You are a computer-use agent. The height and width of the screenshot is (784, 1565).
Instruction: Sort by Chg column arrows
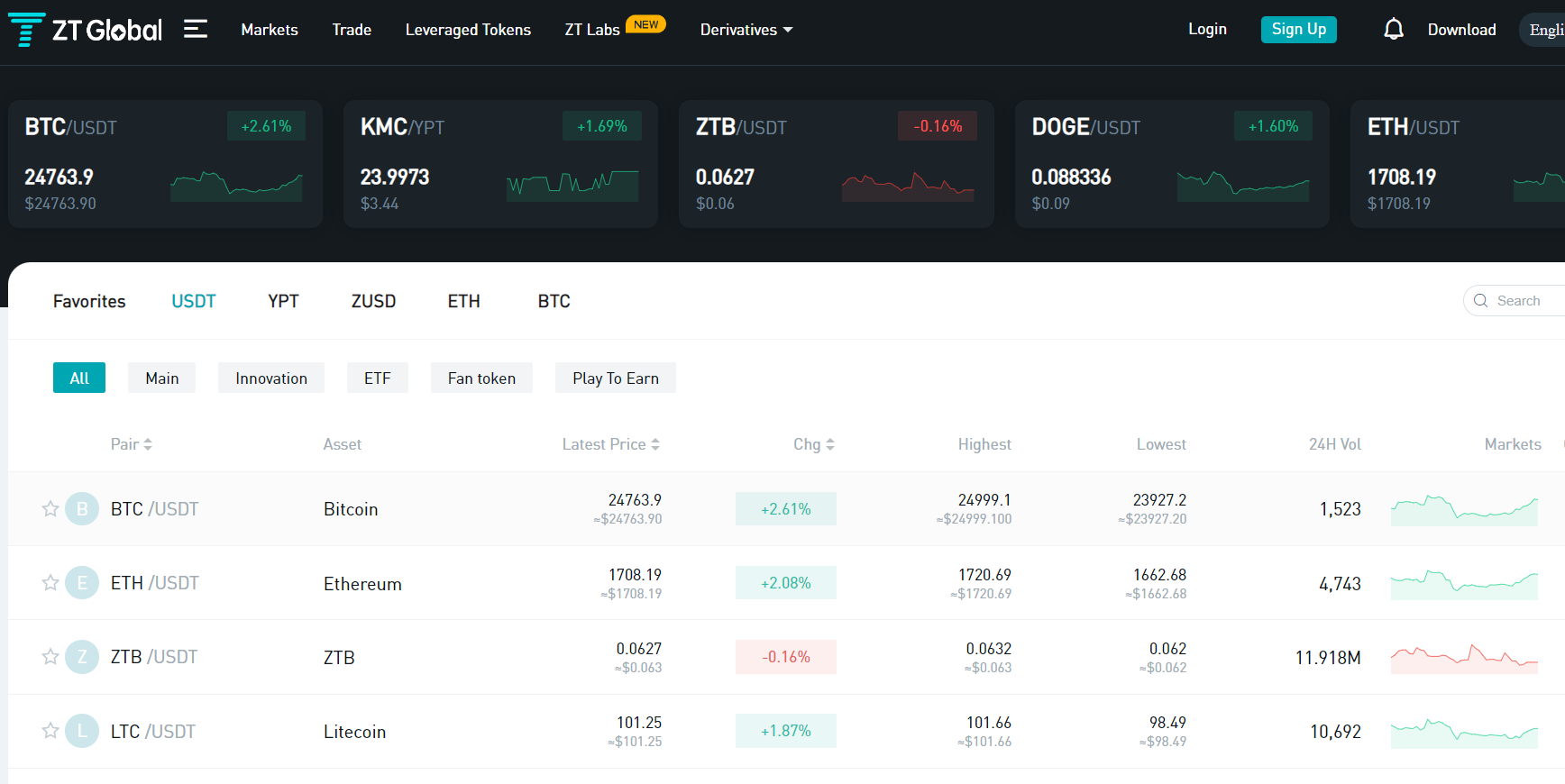[830, 444]
